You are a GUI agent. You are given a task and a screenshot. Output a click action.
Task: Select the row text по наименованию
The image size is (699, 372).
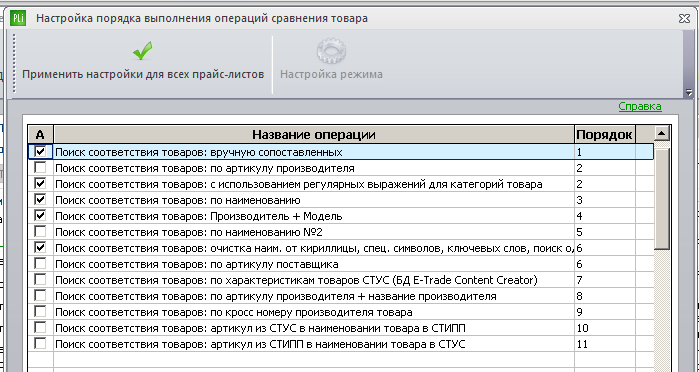(178, 200)
